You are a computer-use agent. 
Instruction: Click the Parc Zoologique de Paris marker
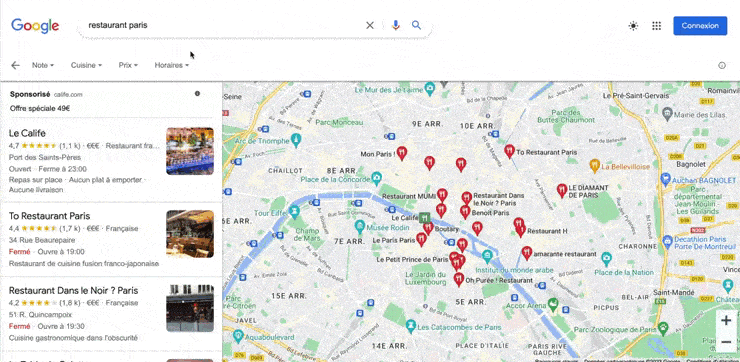point(664,327)
